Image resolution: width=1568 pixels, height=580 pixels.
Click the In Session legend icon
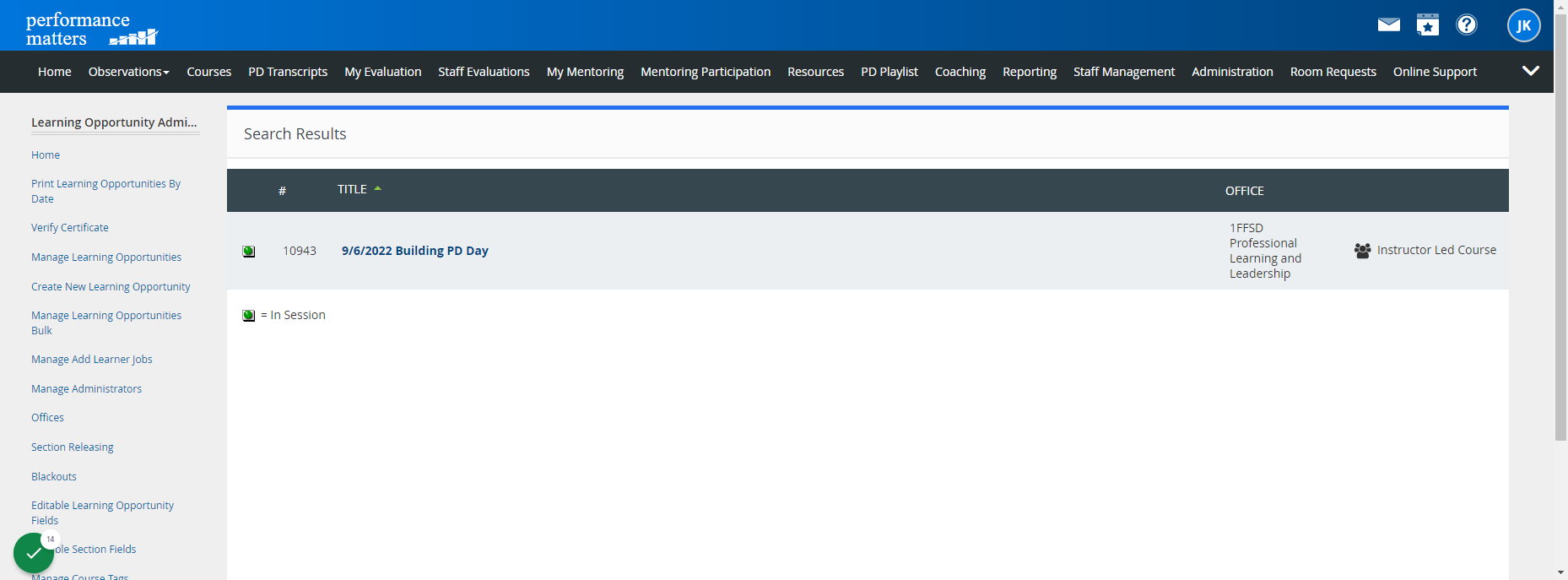click(249, 315)
